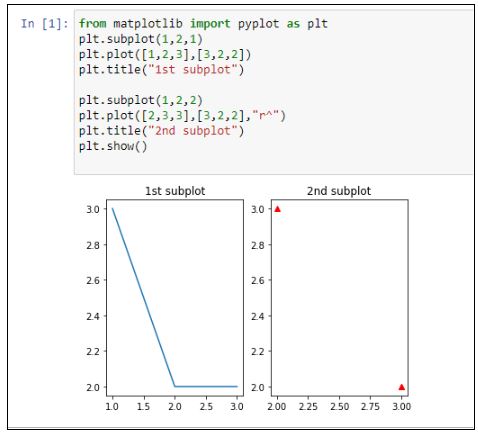Image resolution: width=478 pixels, height=433 pixels.
Task: Click the plt.show() line
Action: (x=113, y=146)
